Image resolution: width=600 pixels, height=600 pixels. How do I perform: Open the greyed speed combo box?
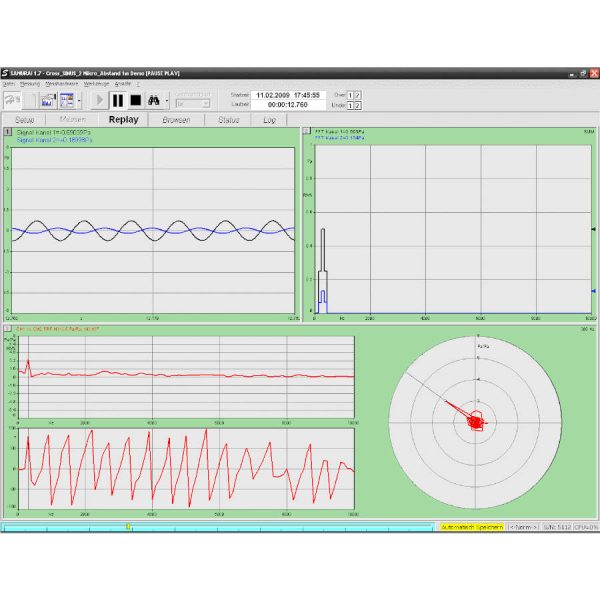click(193, 104)
